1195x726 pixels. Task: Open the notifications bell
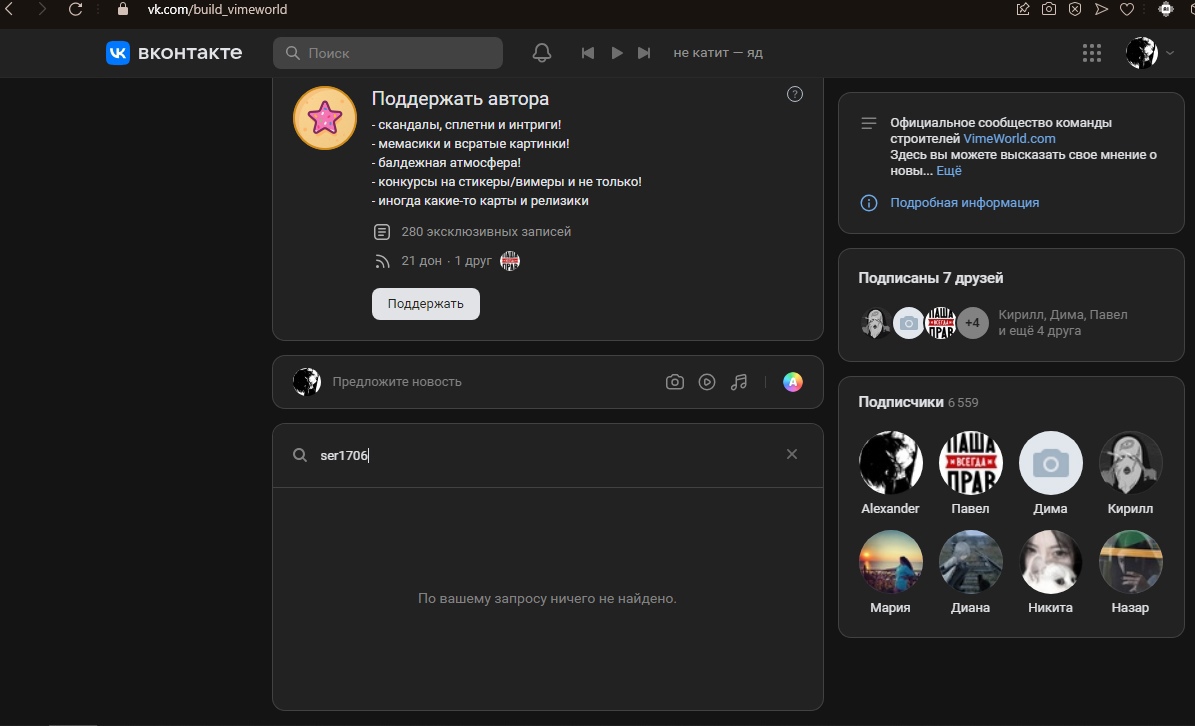(542, 53)
